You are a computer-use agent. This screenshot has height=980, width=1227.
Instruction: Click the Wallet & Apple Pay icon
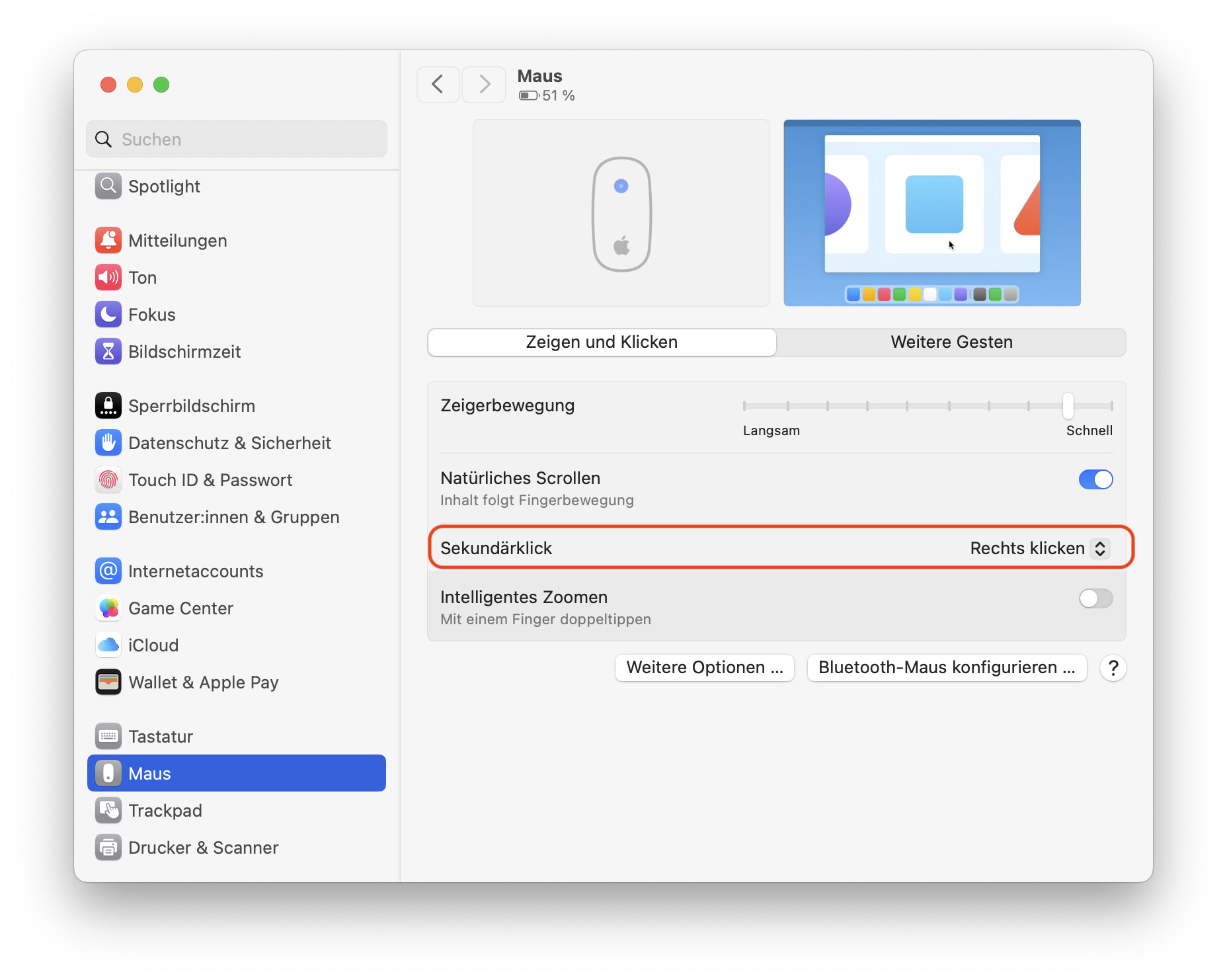pos(108,682)
